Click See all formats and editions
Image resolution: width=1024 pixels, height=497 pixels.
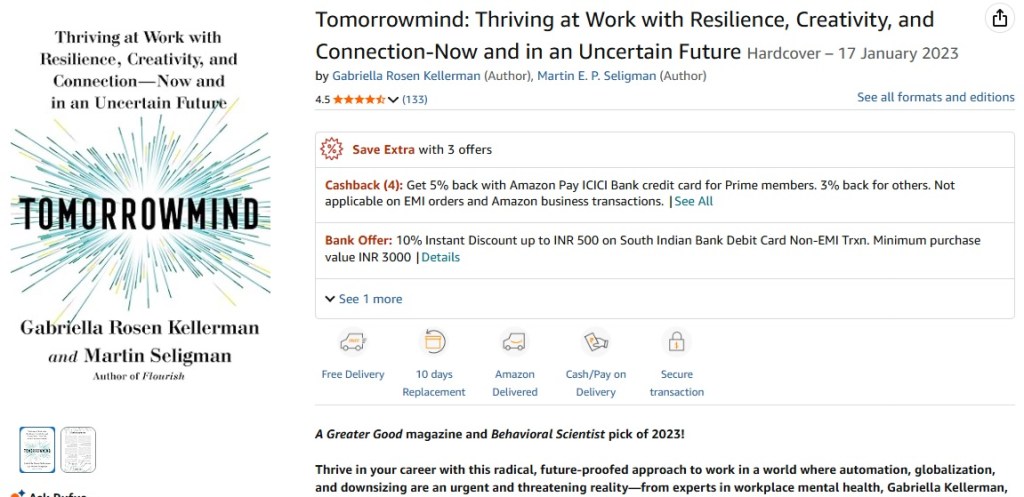(935, 97)
